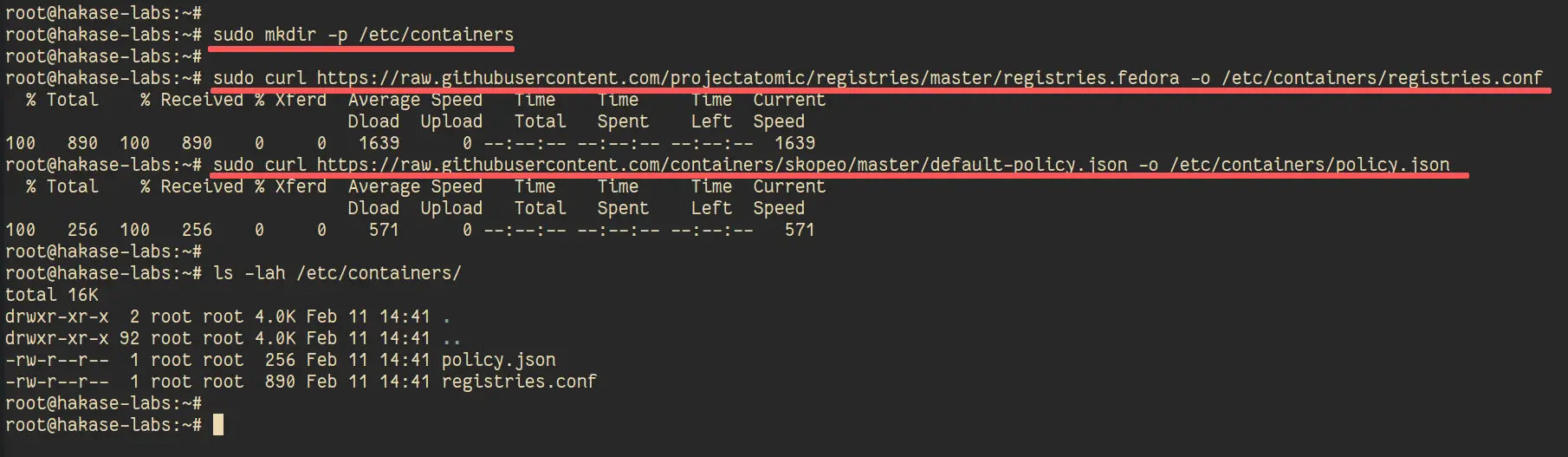Click the second '% Received' column header
The width and height of the screenshot is (1568, 457).
[191, 186]
